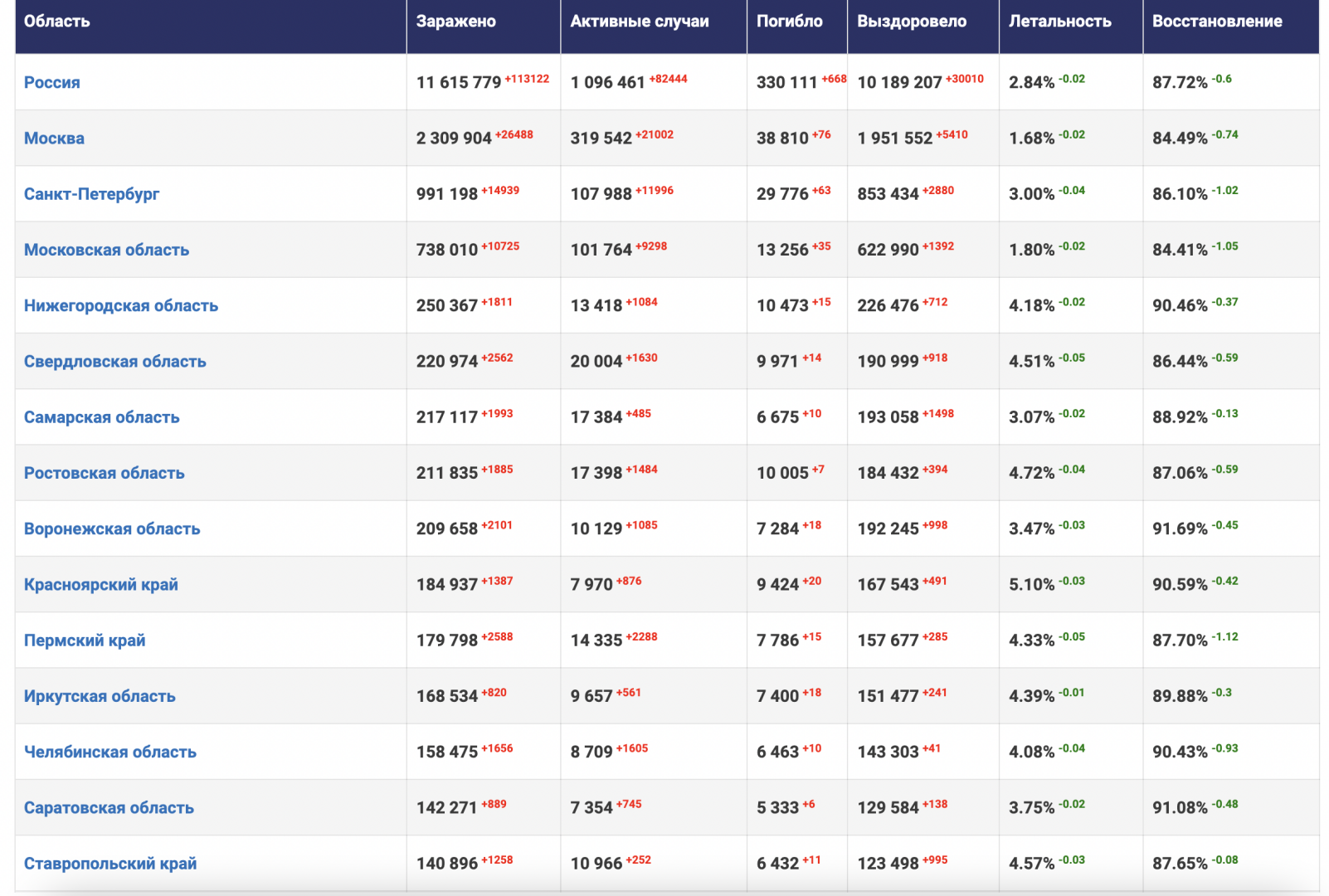Open the Россия region link

(x=52, y=82)
